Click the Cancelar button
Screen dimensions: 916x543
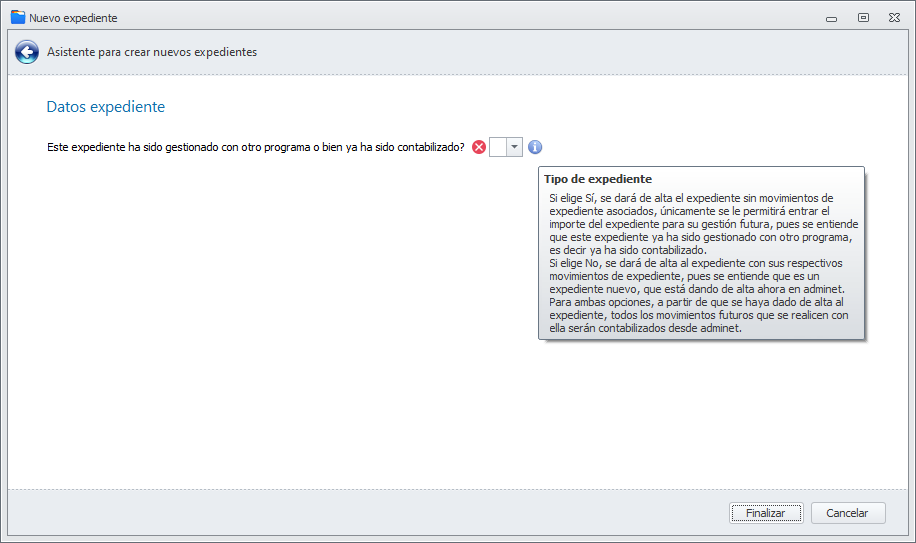coord(848,513)
